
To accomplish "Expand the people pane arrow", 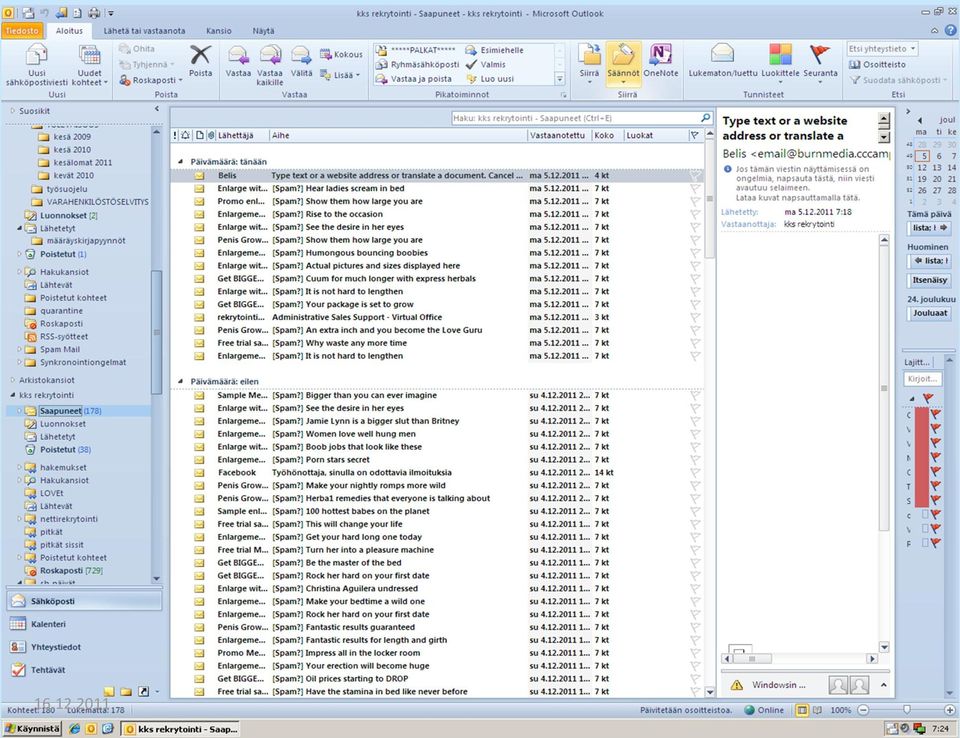I will [x=883, y=685].
